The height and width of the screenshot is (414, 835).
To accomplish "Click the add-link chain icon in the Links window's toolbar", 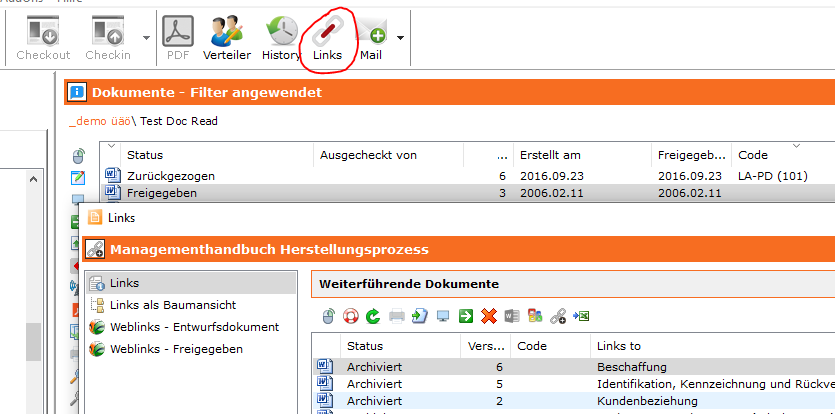I will click(558, 317).
